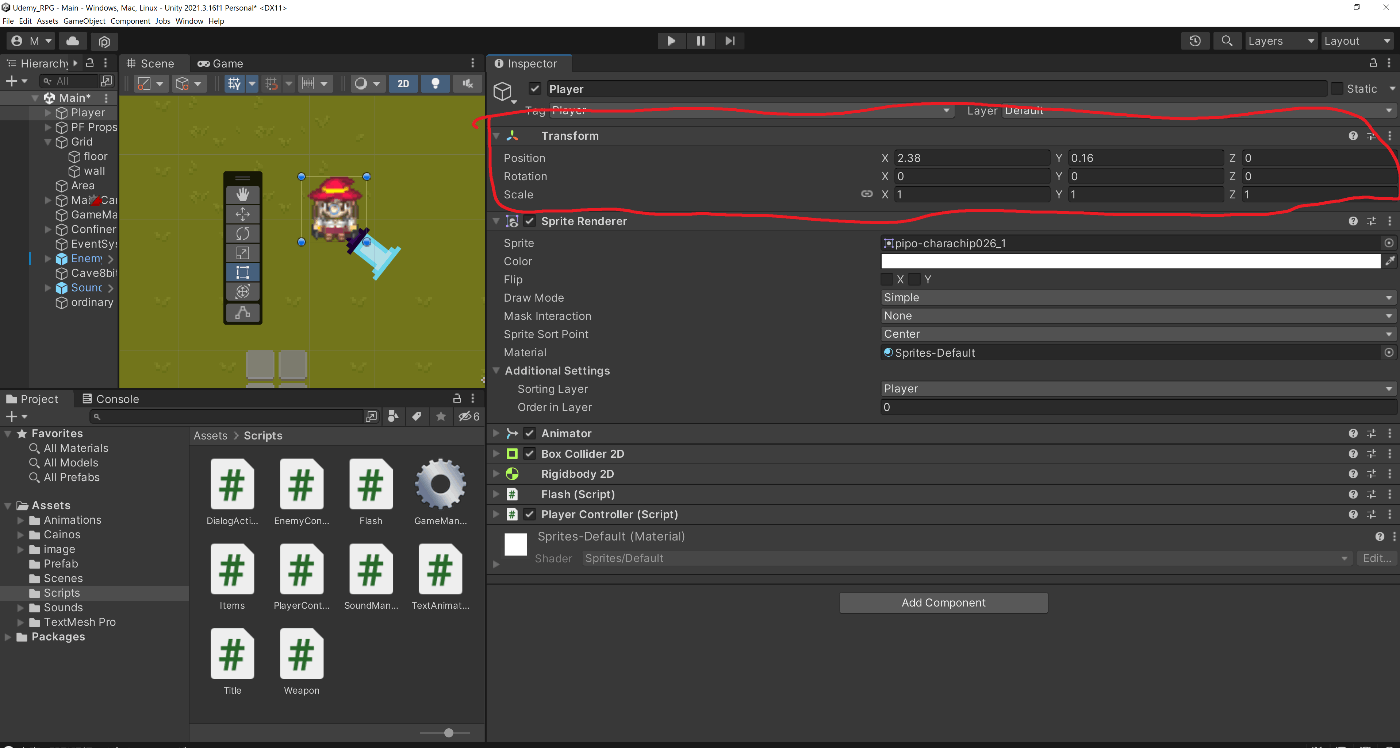The height and width of the screenshot is (748, 1400).
Task: Lock the Hierarchy panel padlock icon
Action: pyautogui.click(x=90, y=63)
